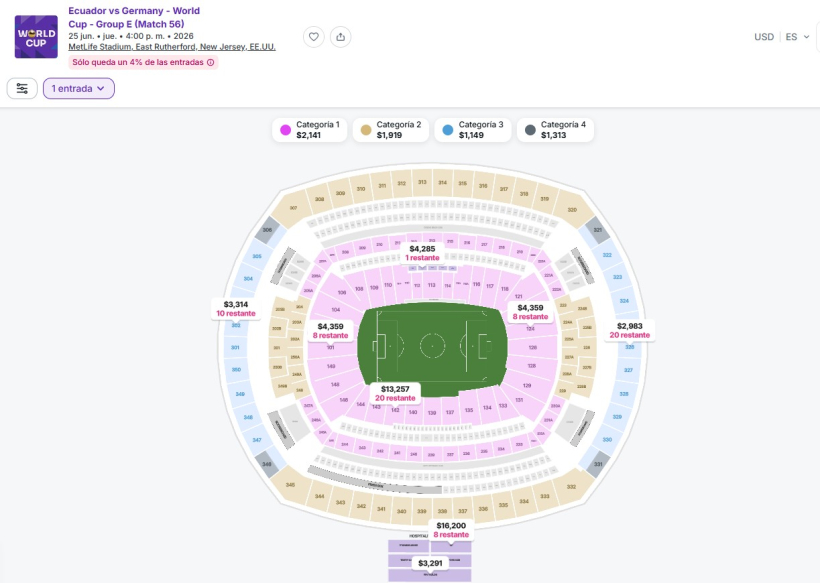Expand the ES language chevron
820x583 pixels.
(806, 37)
